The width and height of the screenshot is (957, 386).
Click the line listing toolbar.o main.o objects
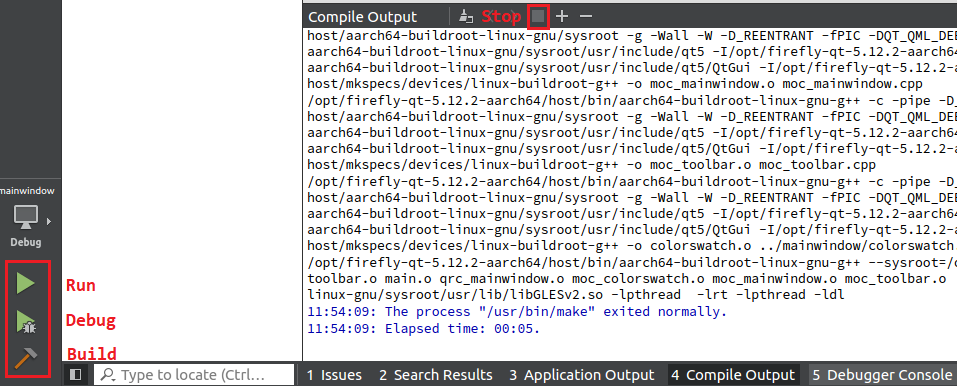point(626,279)
